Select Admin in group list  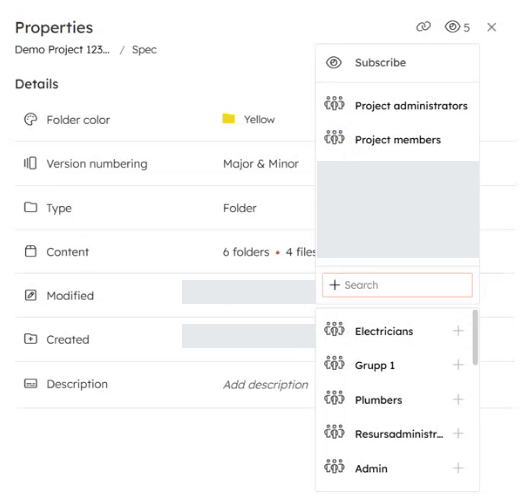pyautogui.click(x=371, y=469)
